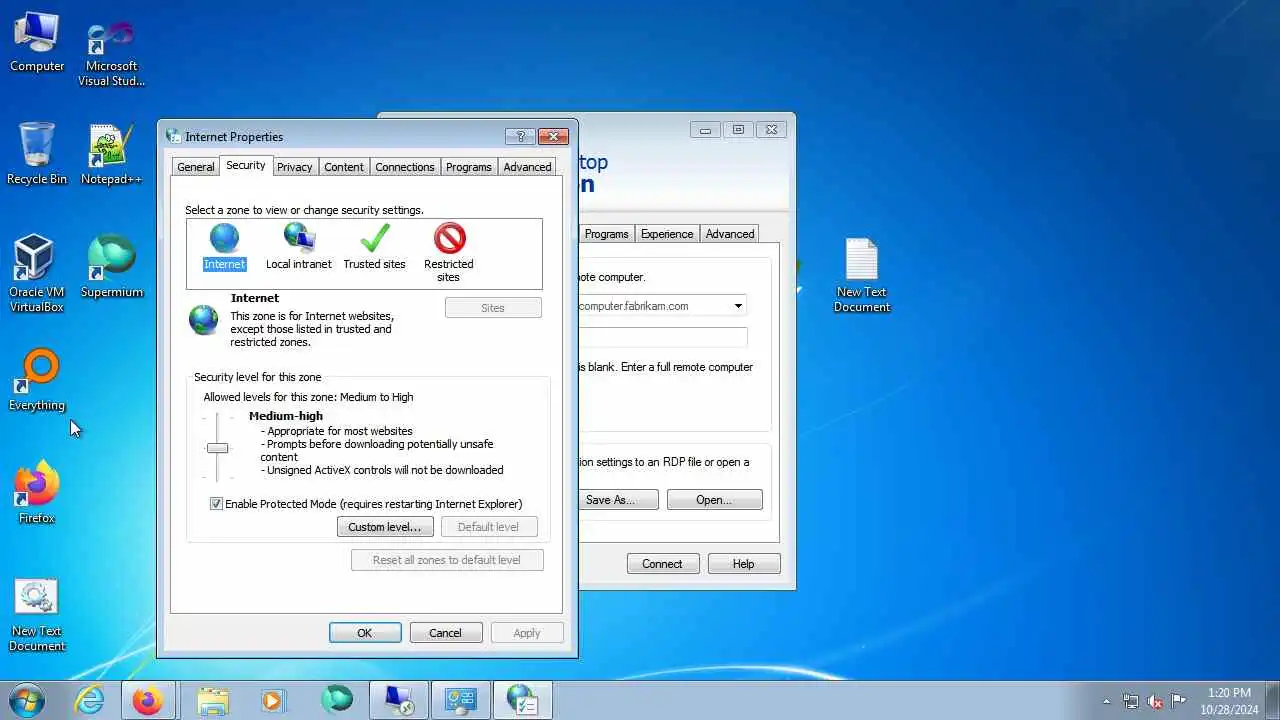This screenshot has width=1280, height=720.
Task: Click the network tray icon
Action: pos(1131,701)
